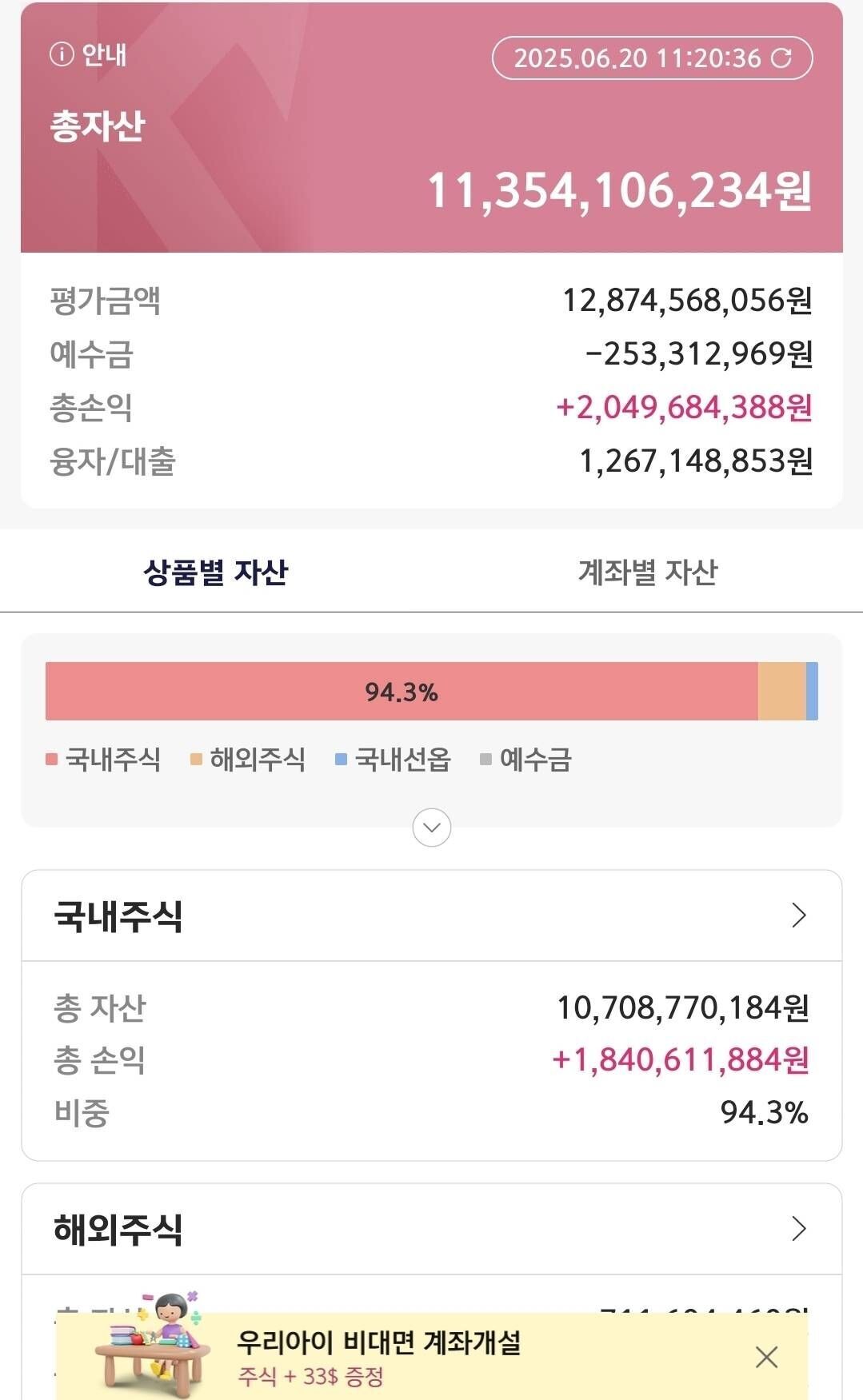
Task: Expand the asset chart details chevron
Action: tap(431, 828)
